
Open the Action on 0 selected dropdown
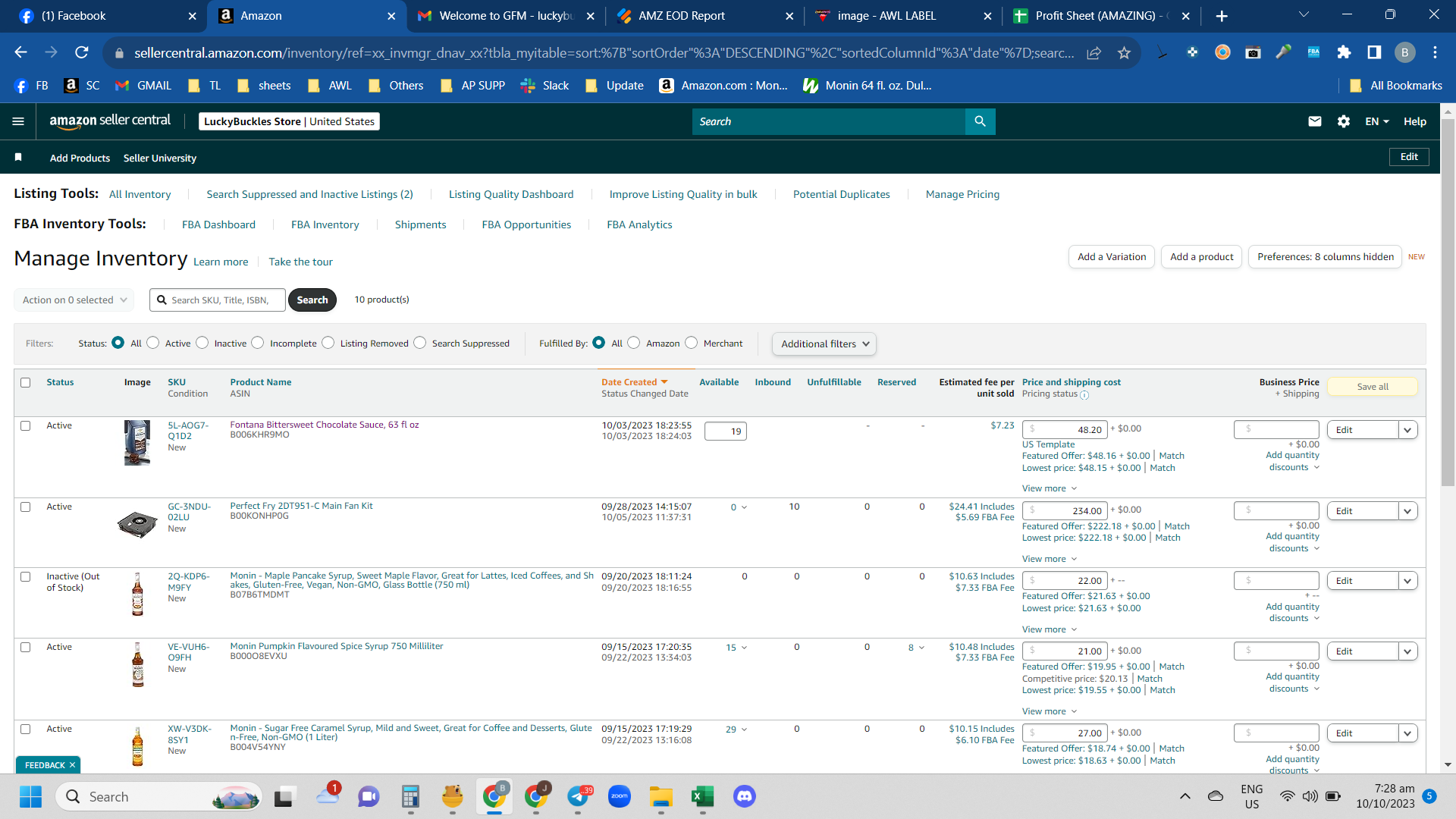74,300
